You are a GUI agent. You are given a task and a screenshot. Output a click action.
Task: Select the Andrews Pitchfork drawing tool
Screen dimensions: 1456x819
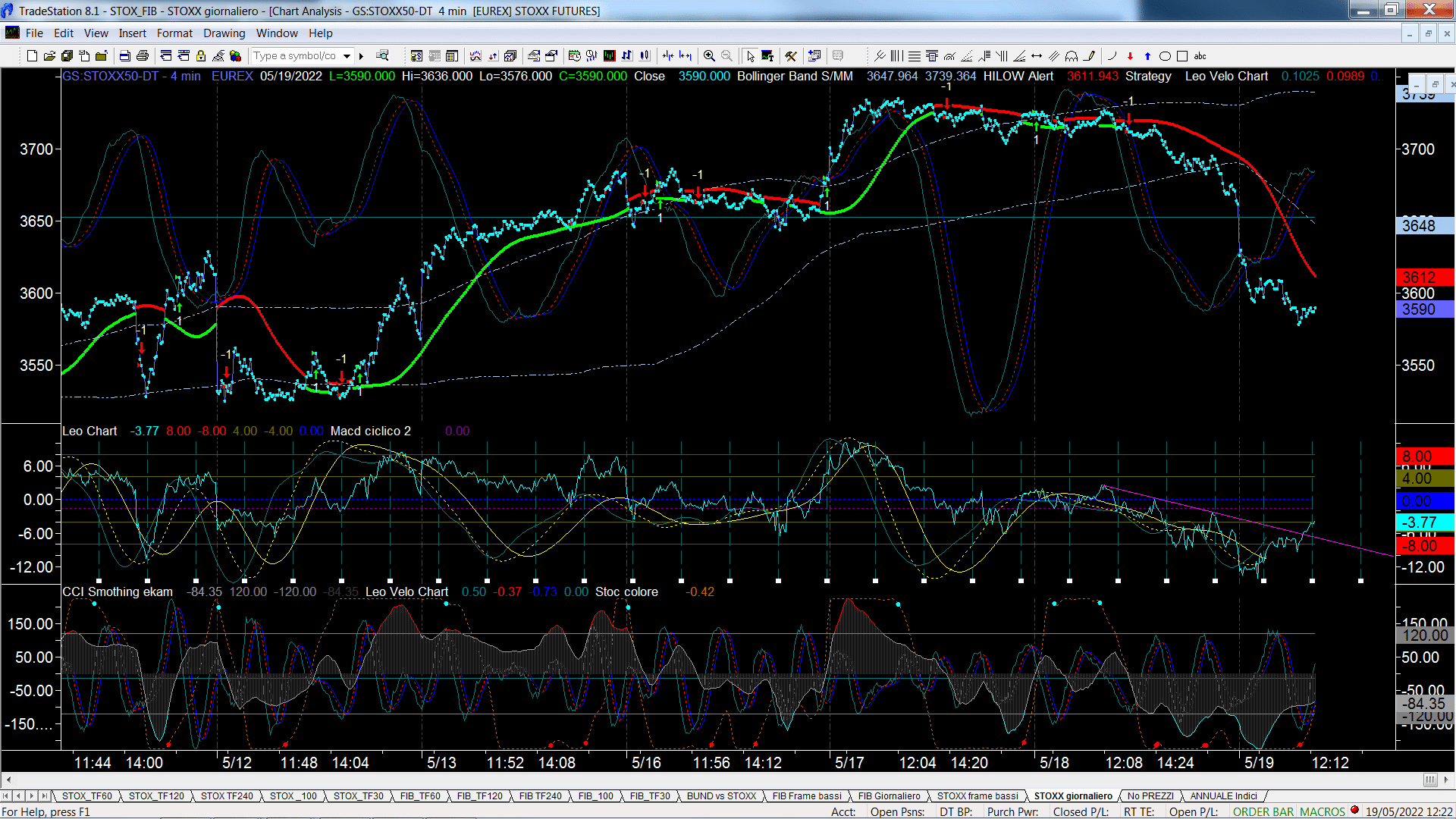pyautogui.click(x=880, y=56)
